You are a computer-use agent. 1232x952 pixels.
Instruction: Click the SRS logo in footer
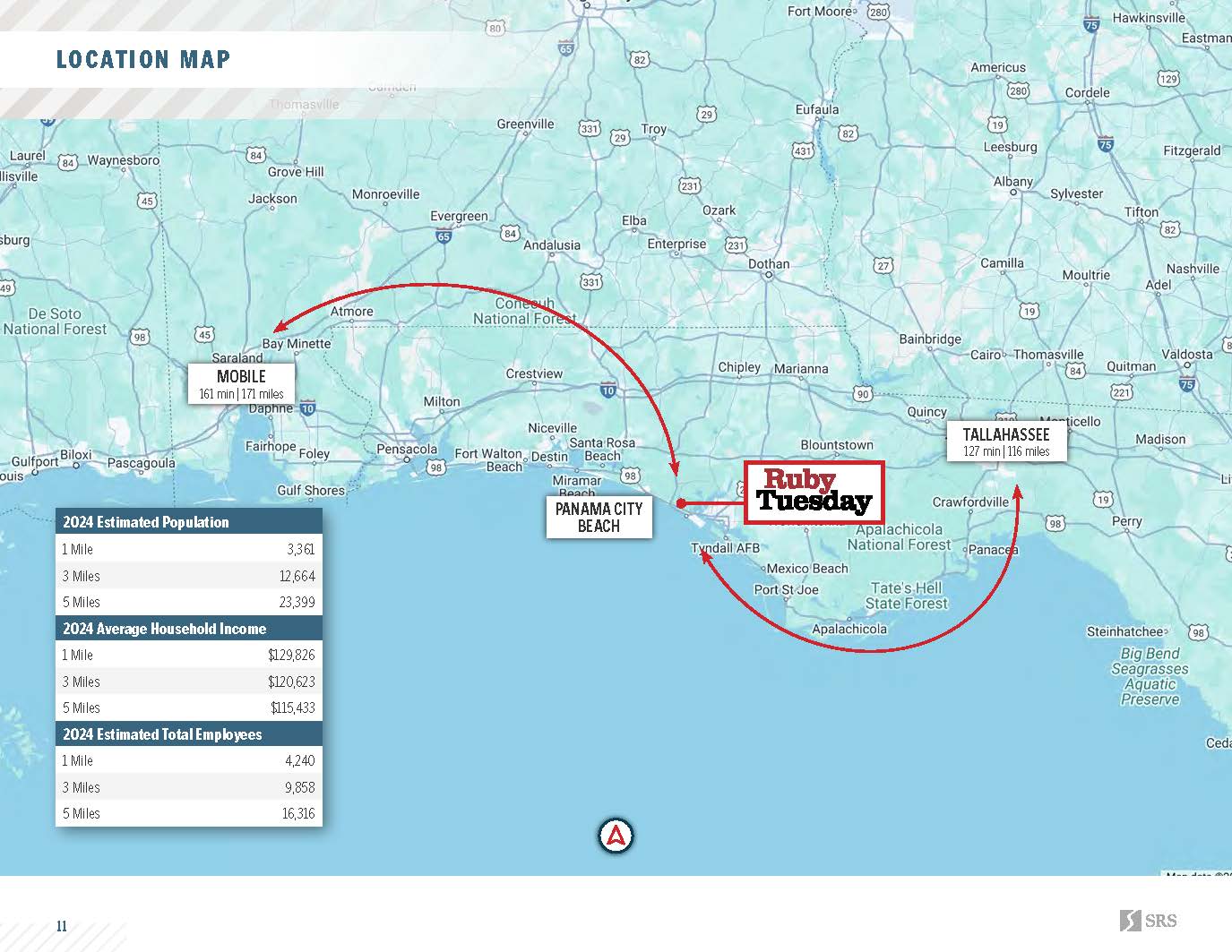(x=1148, y=921)
